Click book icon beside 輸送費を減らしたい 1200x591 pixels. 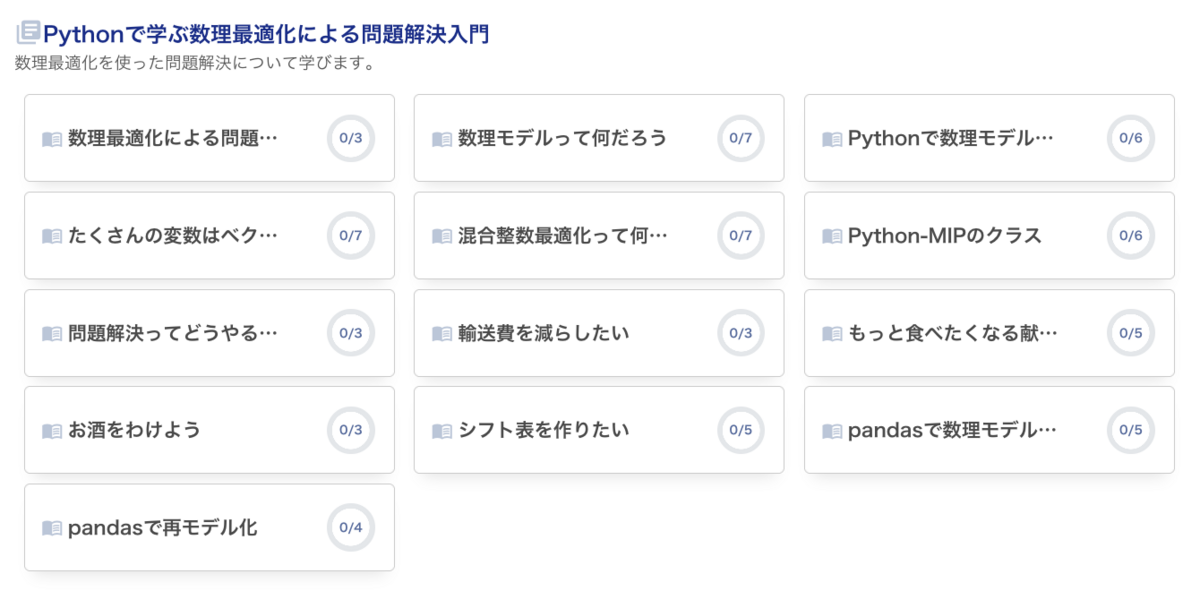442,333
